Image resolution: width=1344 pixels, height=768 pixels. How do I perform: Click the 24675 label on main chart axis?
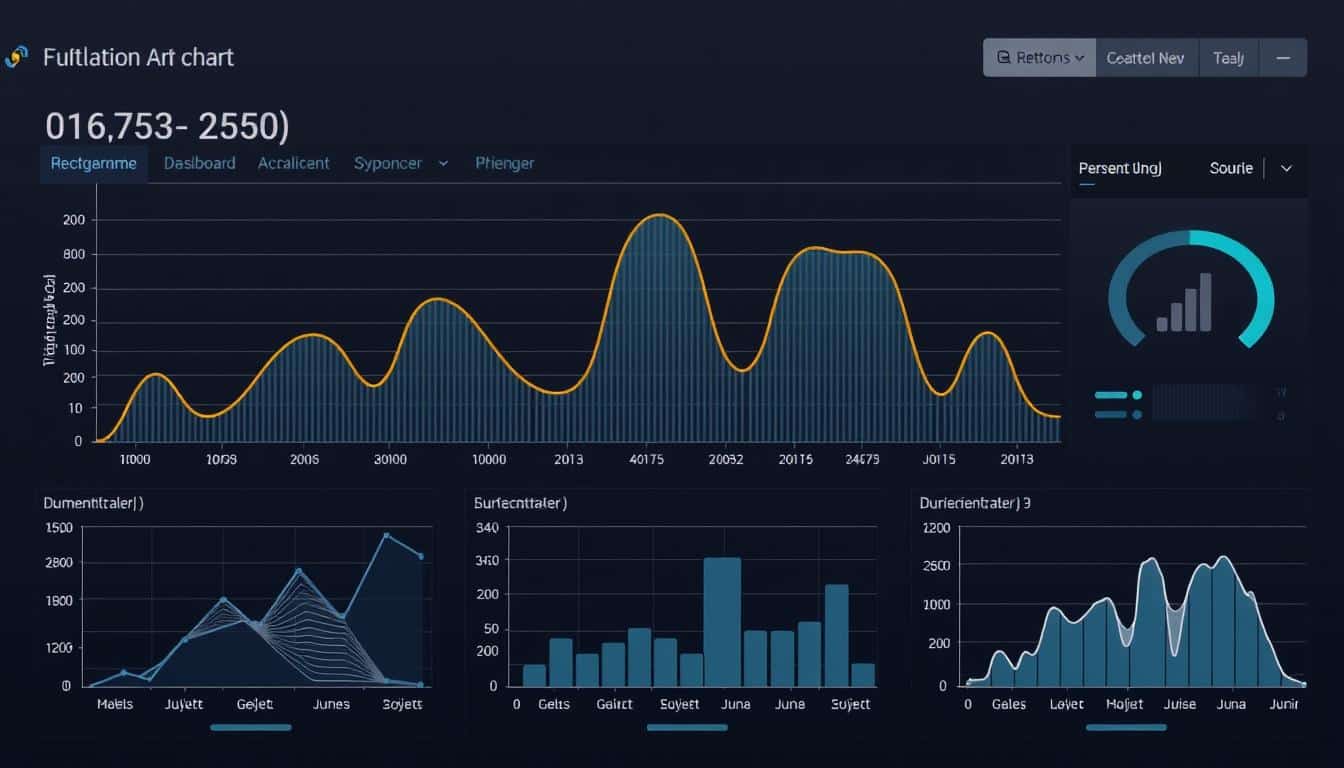point(860,460)
